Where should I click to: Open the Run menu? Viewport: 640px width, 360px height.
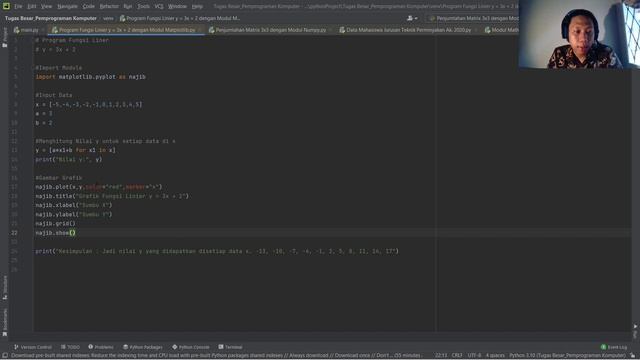(x=127, y=7)
